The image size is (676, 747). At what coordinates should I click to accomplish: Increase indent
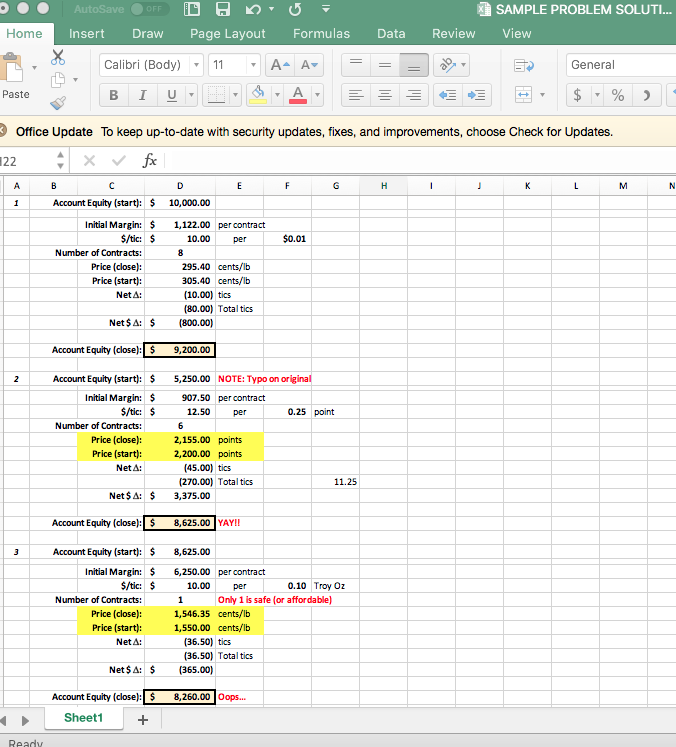pos(477,95)
